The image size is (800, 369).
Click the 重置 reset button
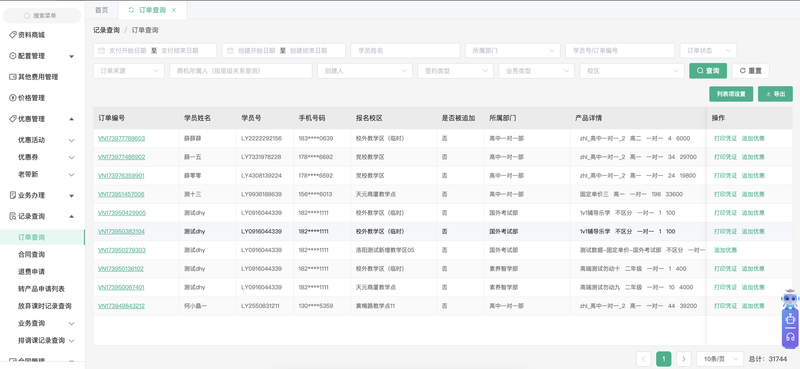click(751, 71)
